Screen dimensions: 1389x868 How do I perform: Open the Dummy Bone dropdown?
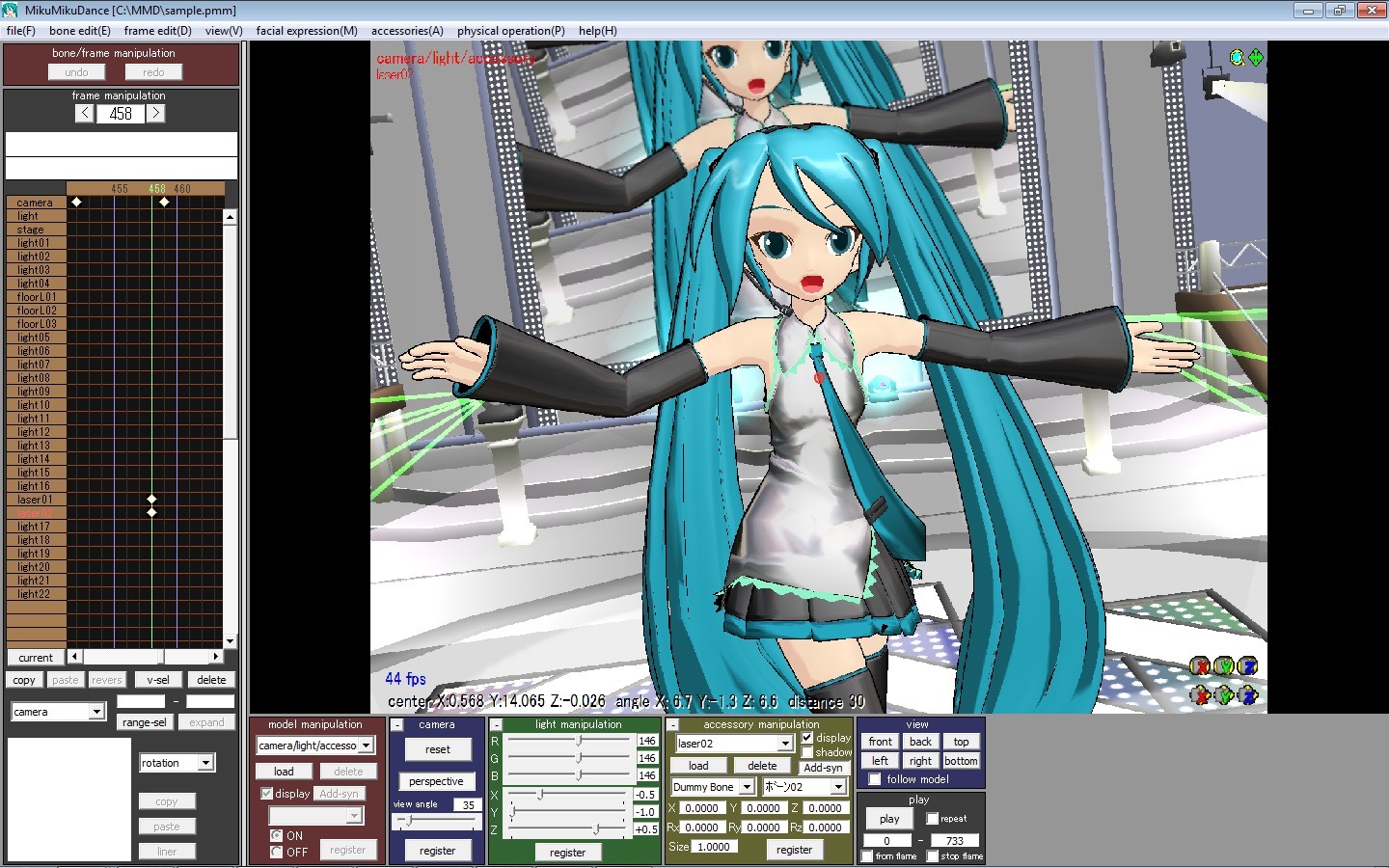747,787
